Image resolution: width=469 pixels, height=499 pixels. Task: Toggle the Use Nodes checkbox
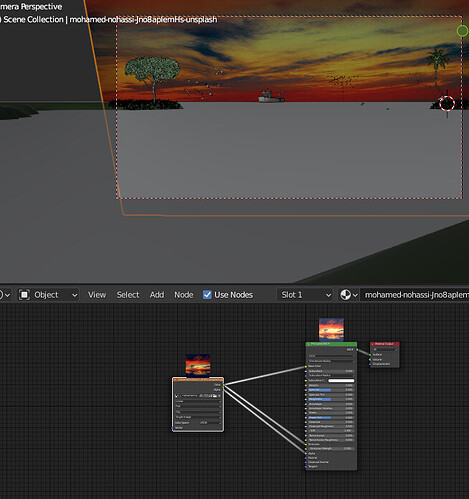(x=207, y=295)
